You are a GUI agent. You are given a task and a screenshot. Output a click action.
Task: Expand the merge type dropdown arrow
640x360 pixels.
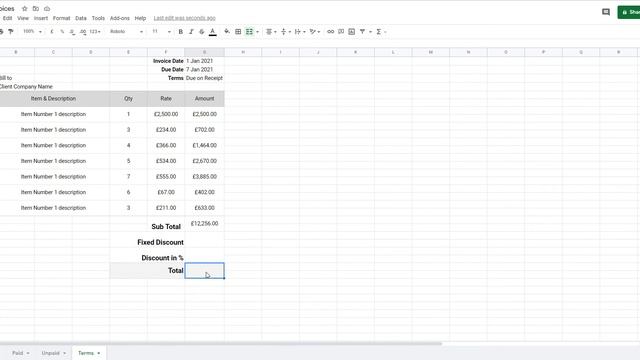tap(258, 32)
